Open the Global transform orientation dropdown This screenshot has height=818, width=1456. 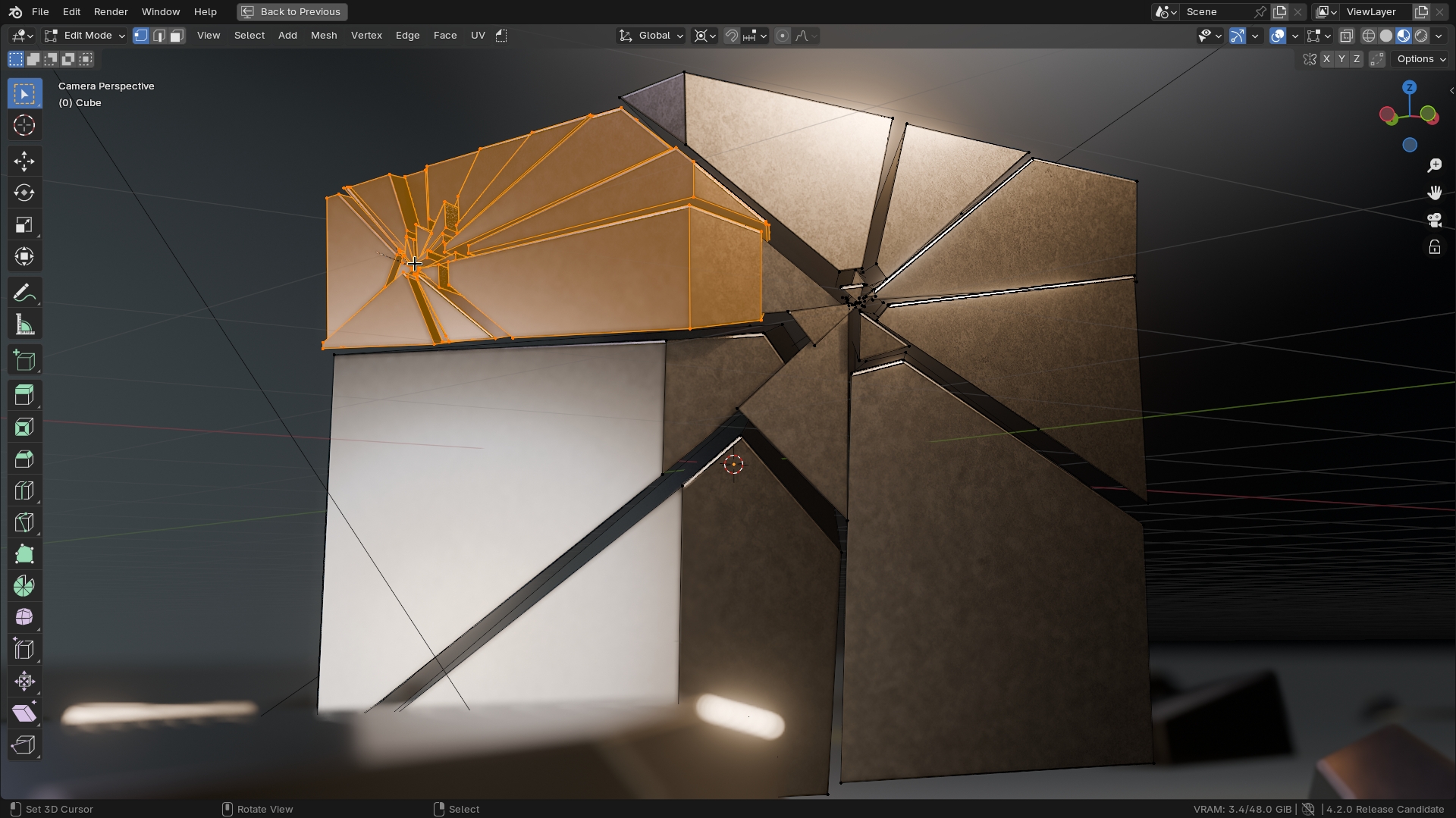(x=650, y=35)
